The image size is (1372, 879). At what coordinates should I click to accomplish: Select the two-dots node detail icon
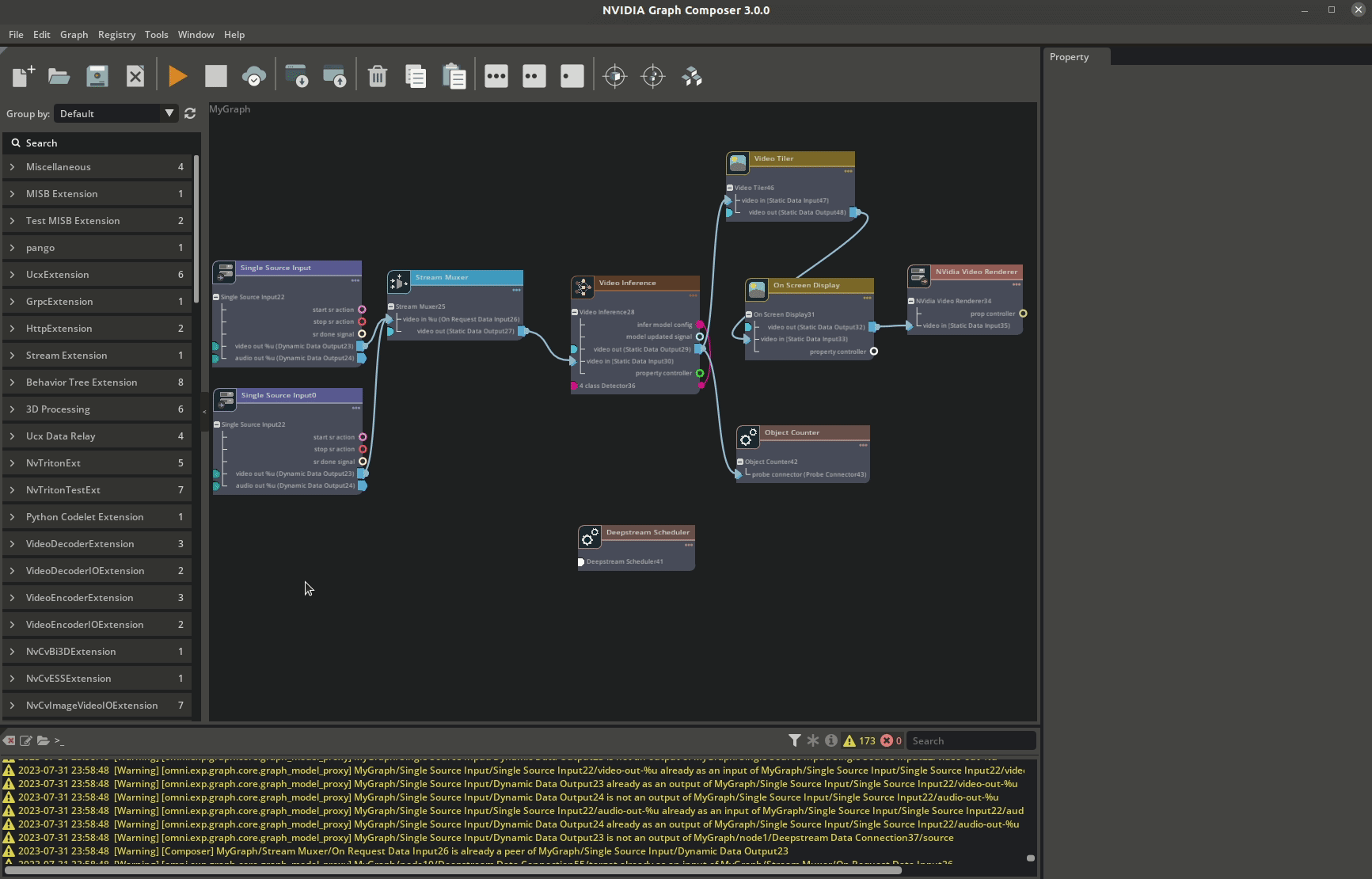534,76
